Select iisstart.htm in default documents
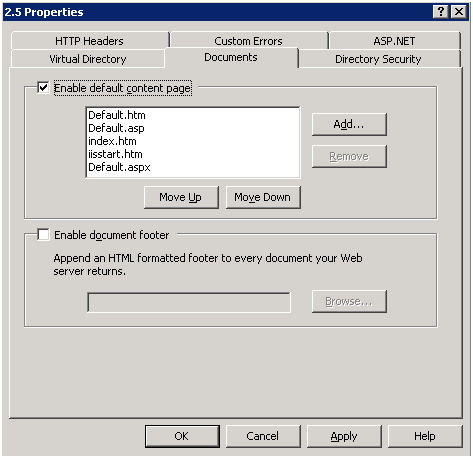This screenshot has width=473, height=458. (x=115, y=154)
